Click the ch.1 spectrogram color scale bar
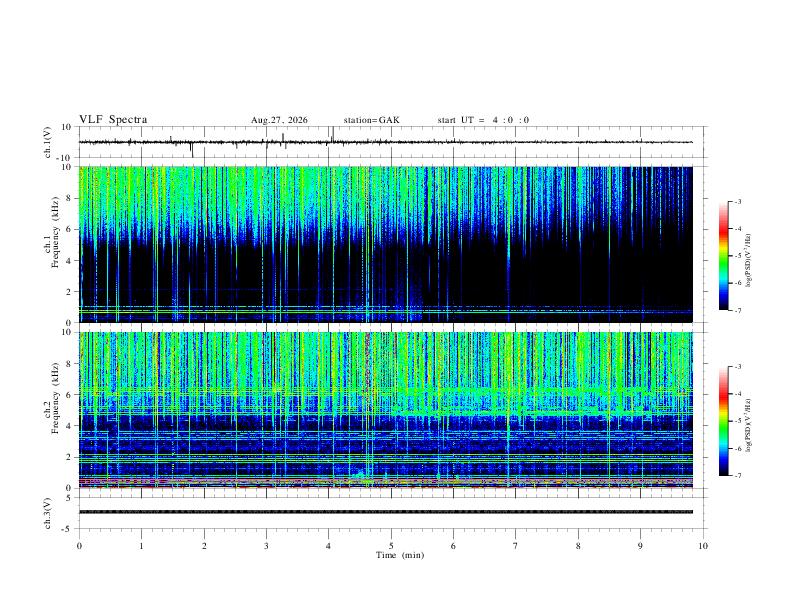The image size is (792, 612). (723, 256)
